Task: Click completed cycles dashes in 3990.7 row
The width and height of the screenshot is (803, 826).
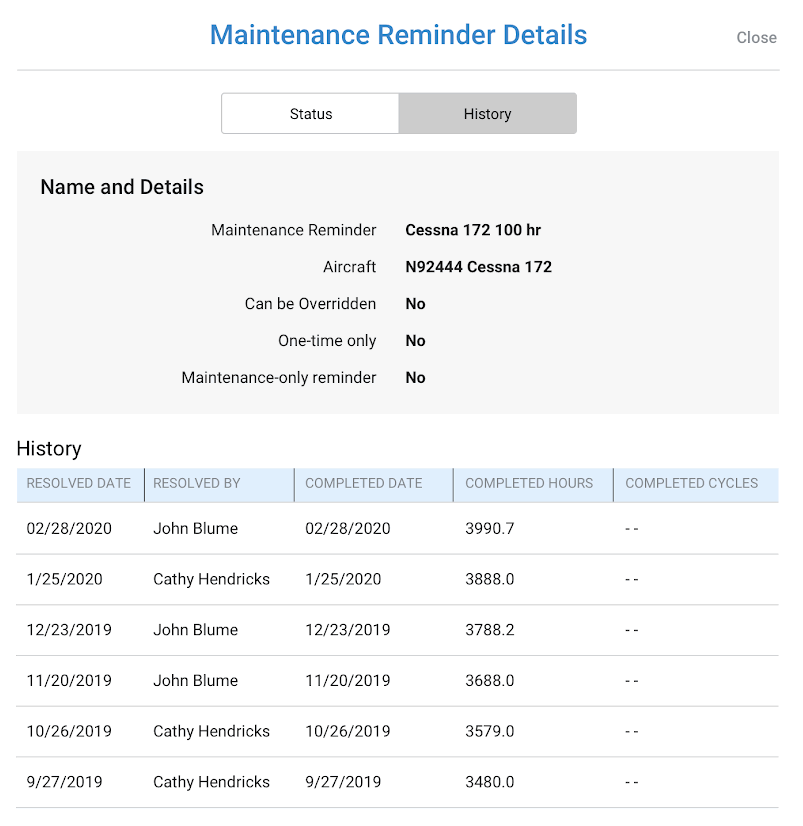Action: coord(632,529)
